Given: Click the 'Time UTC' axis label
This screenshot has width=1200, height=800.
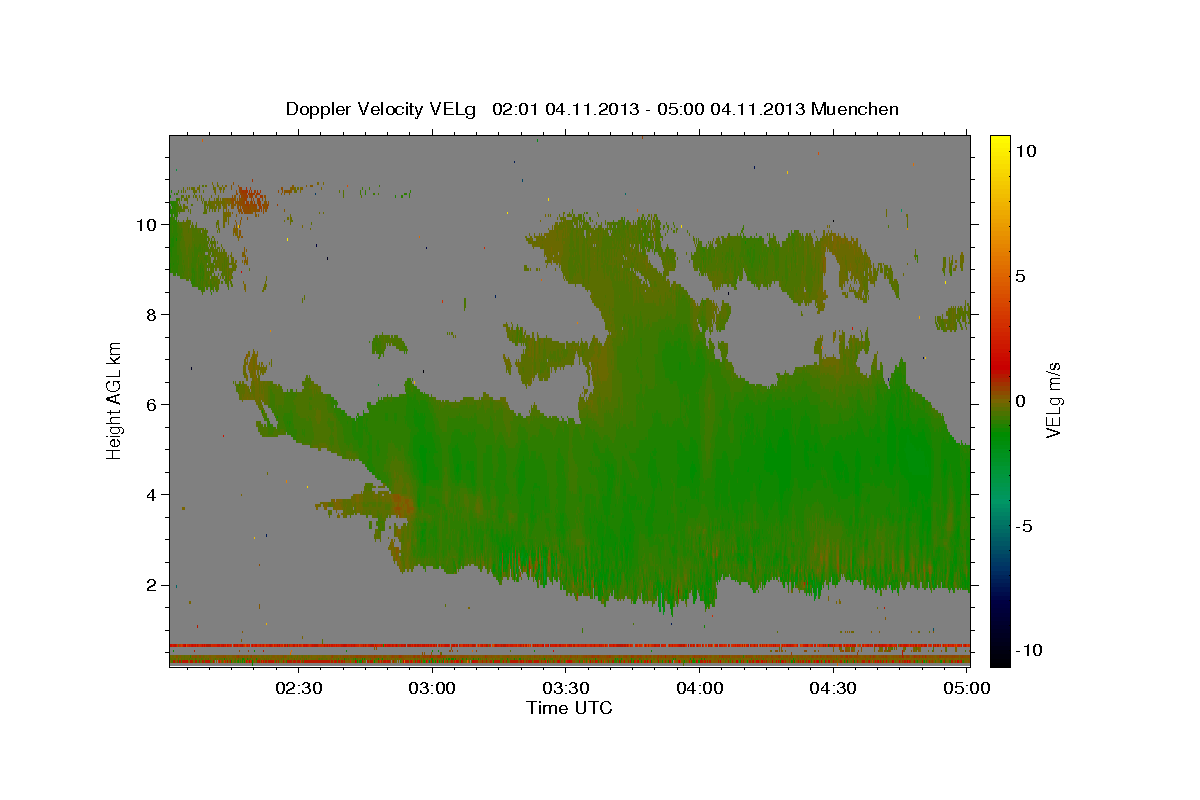Looking at the screenshot, I should click(569, 708).
